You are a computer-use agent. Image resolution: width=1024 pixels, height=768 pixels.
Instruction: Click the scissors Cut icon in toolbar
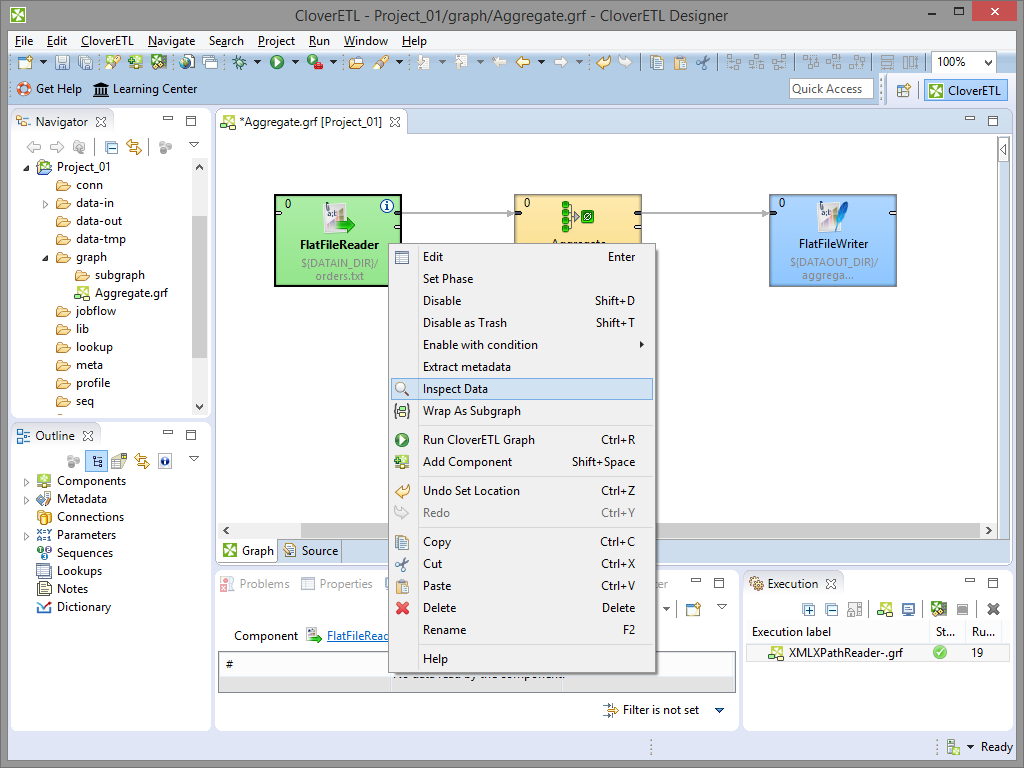pyautogui.click(x=703, y=62)
